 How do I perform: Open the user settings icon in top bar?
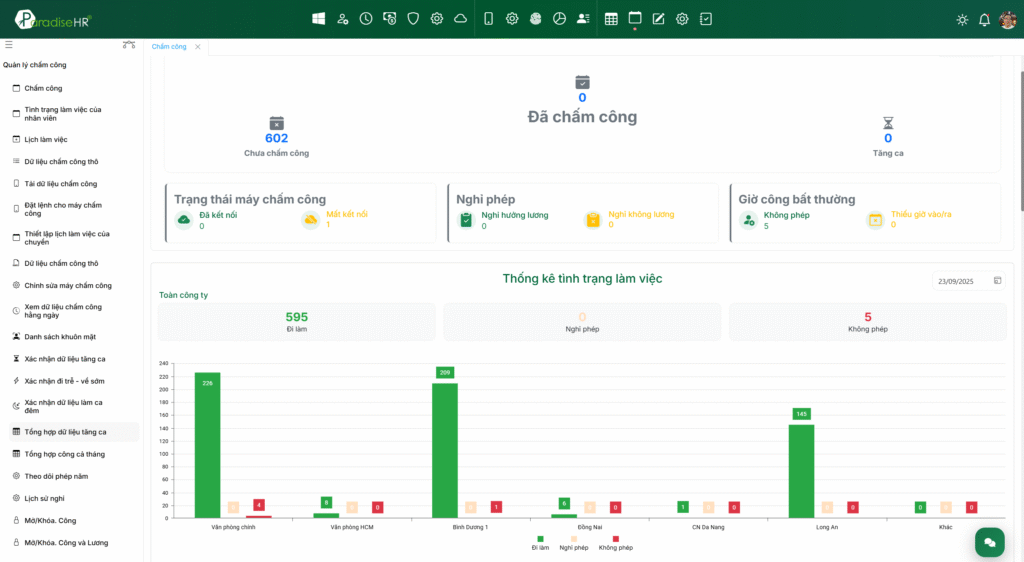click(x=342, y=19)
